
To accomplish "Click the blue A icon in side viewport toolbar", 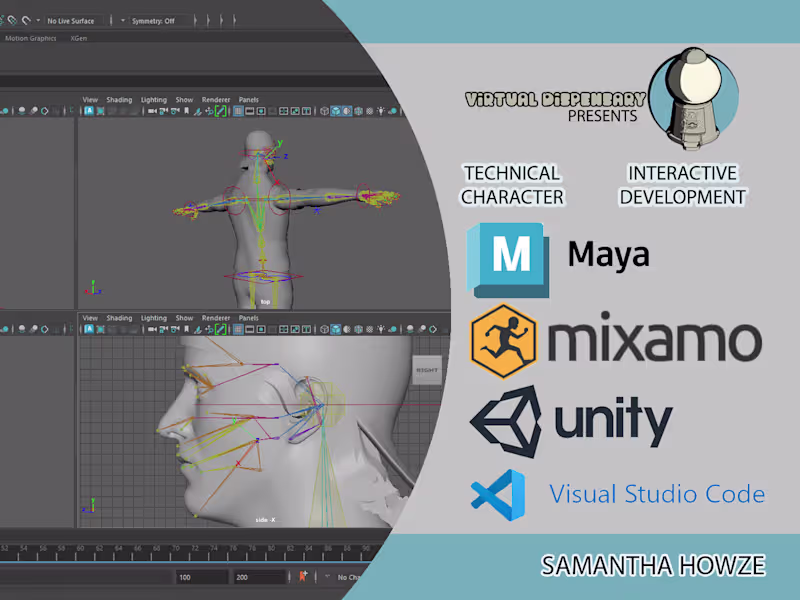I will tap(89, 329).
